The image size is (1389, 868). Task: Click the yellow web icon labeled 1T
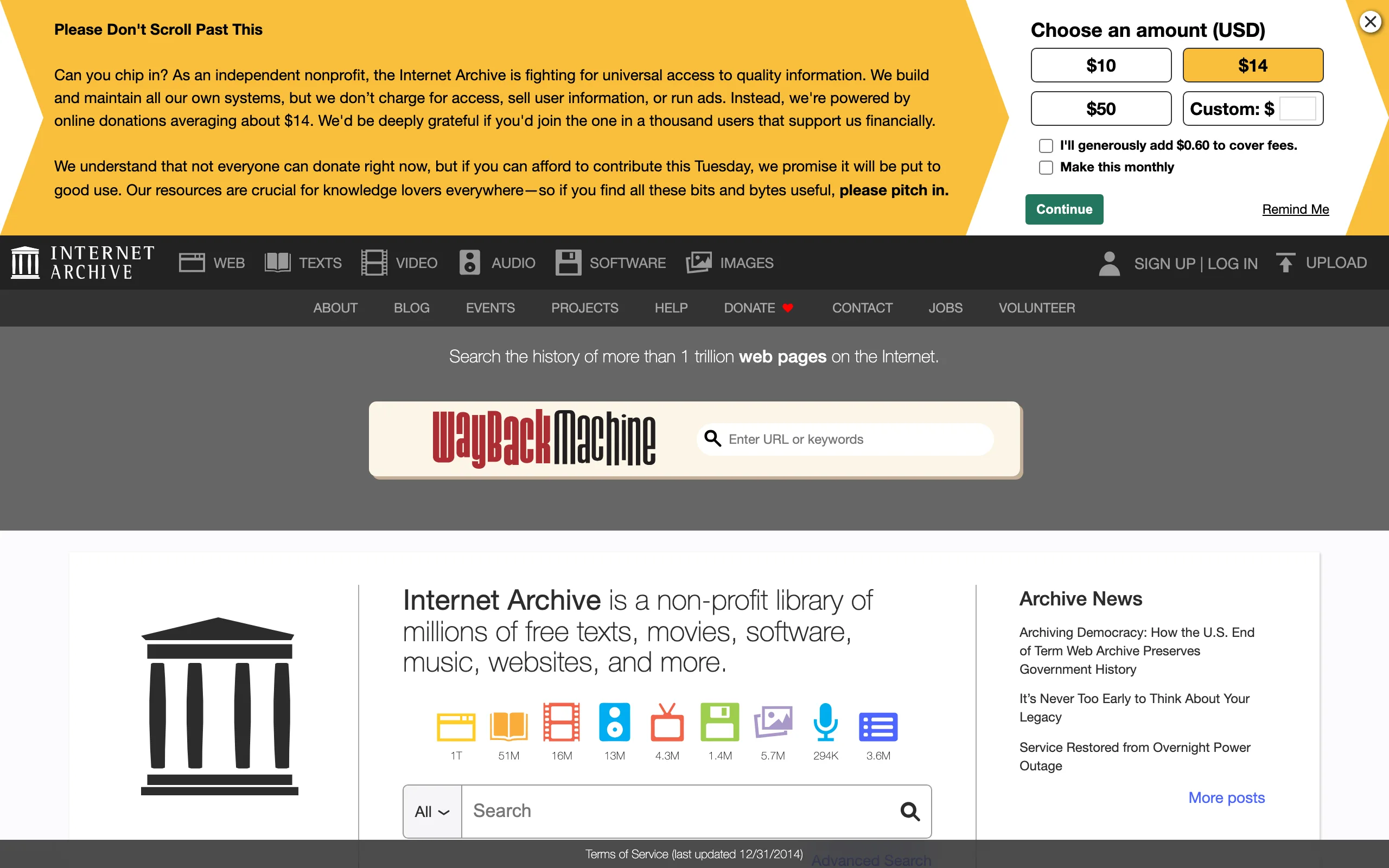(x=456, y=726)
